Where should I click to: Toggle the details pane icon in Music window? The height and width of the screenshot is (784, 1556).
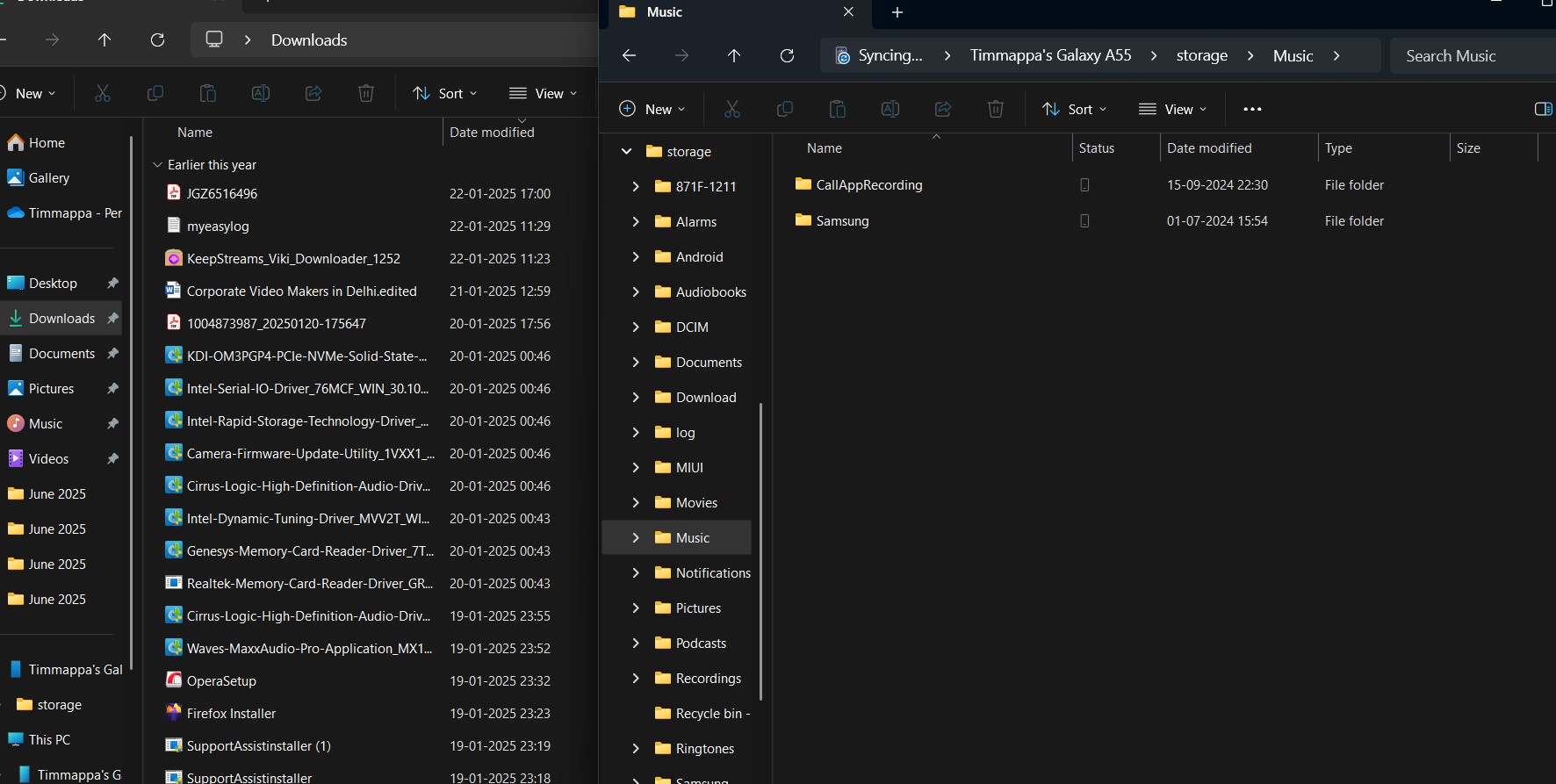[1543, 109]
